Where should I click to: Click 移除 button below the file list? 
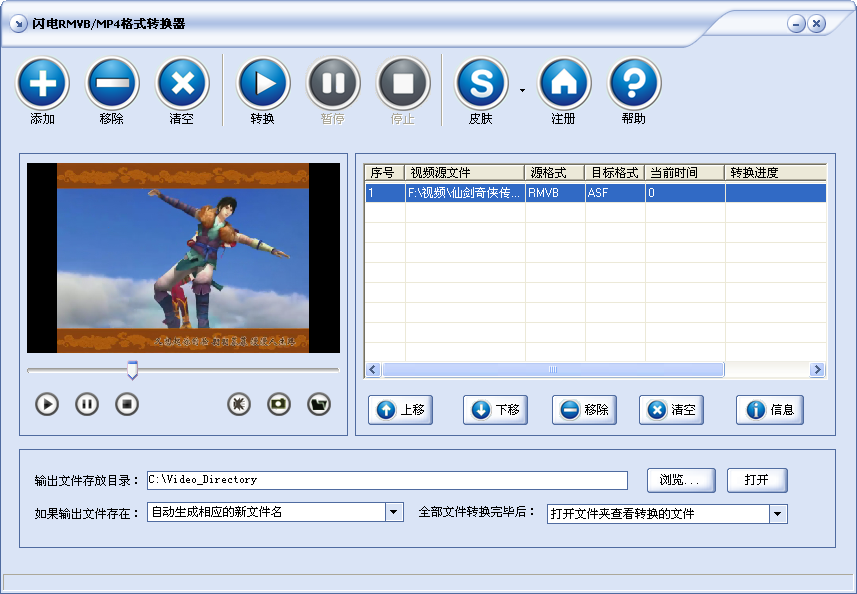[x=584, y=410]
